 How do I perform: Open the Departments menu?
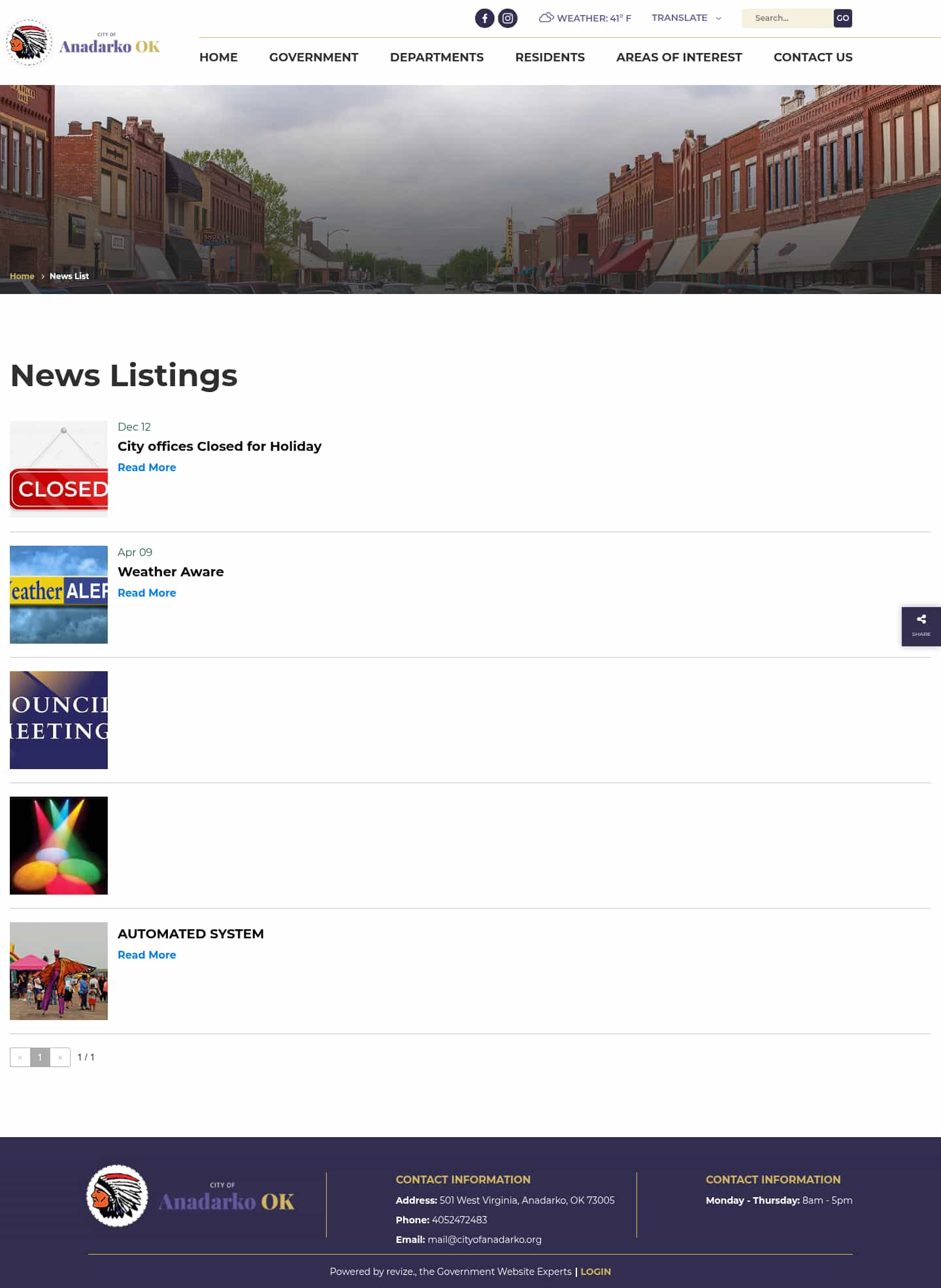coord(437,58)
